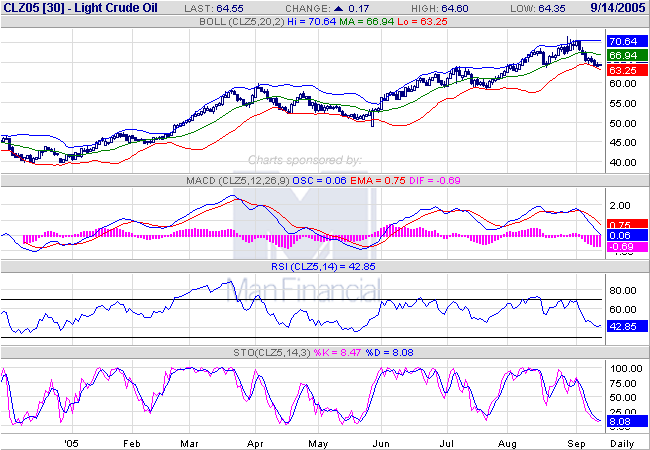
Task: Click the %D = 8.08 text
Action: click(389, 353)
